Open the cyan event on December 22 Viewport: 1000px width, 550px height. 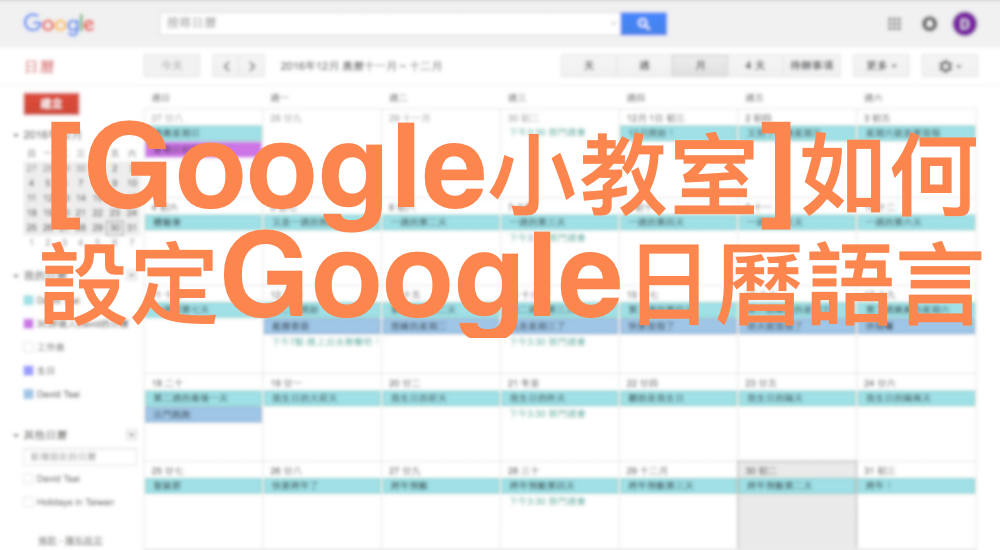click(x=678, y=398)
